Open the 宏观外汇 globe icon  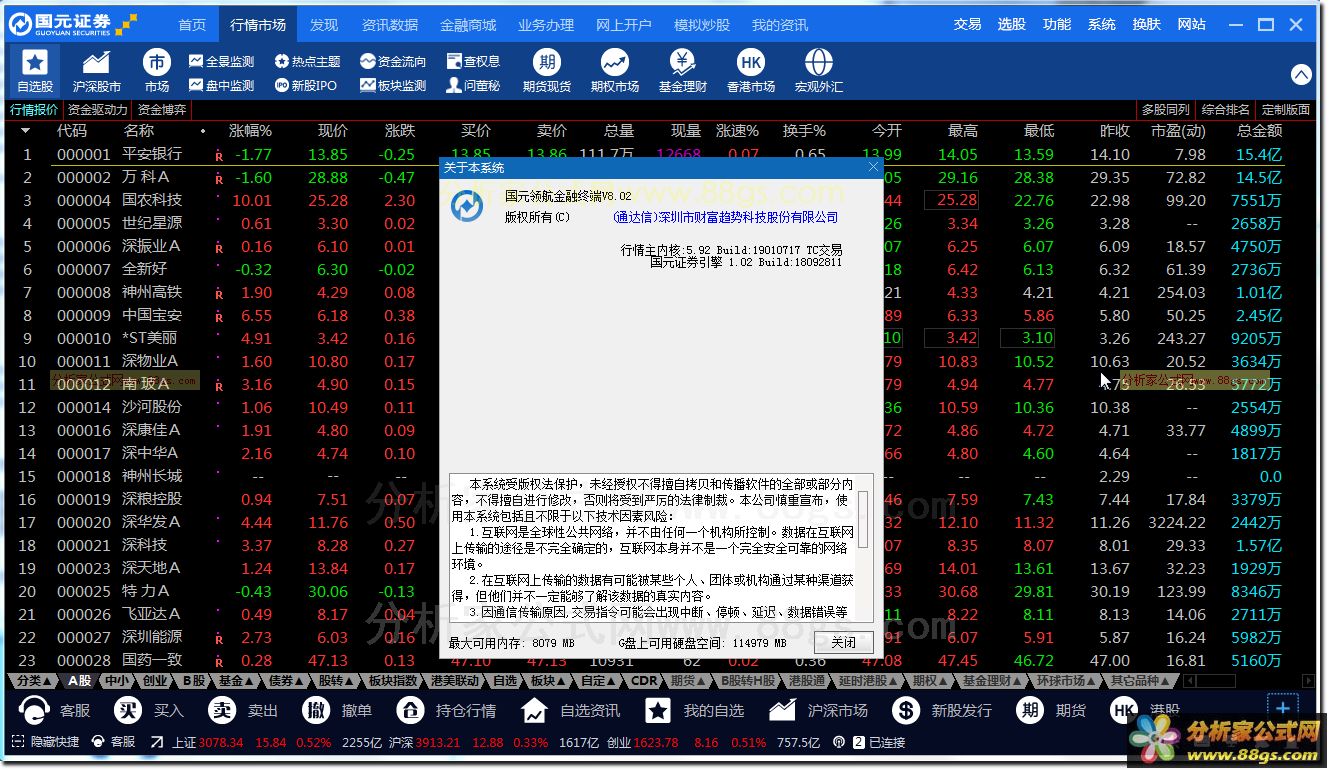click(x=819, y=71)
